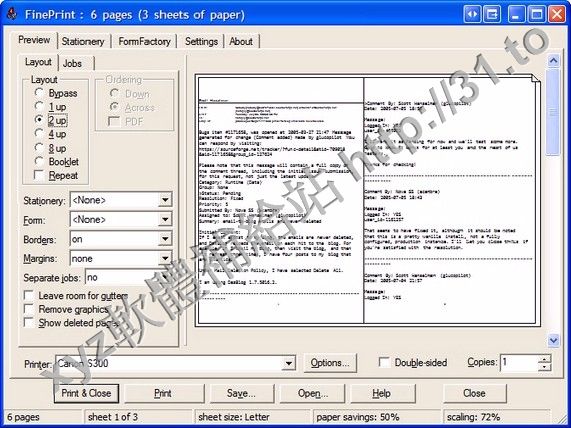
Task: Click 'sheet size: Letter' status entry
Action: (234, 417)
